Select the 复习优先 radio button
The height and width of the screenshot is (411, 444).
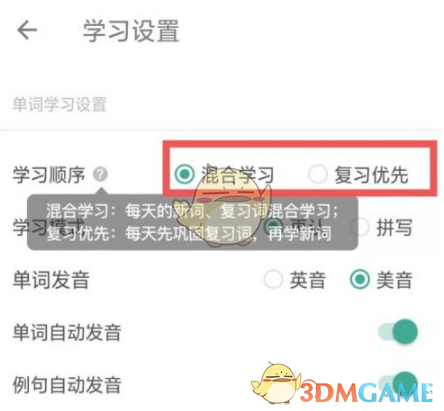click(x=317, y=174)
